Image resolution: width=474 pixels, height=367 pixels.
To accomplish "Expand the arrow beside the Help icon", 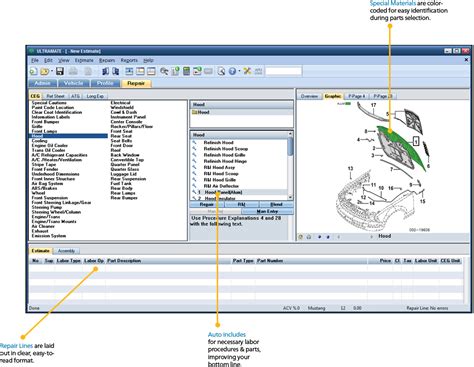I will [x=239, y=71].
